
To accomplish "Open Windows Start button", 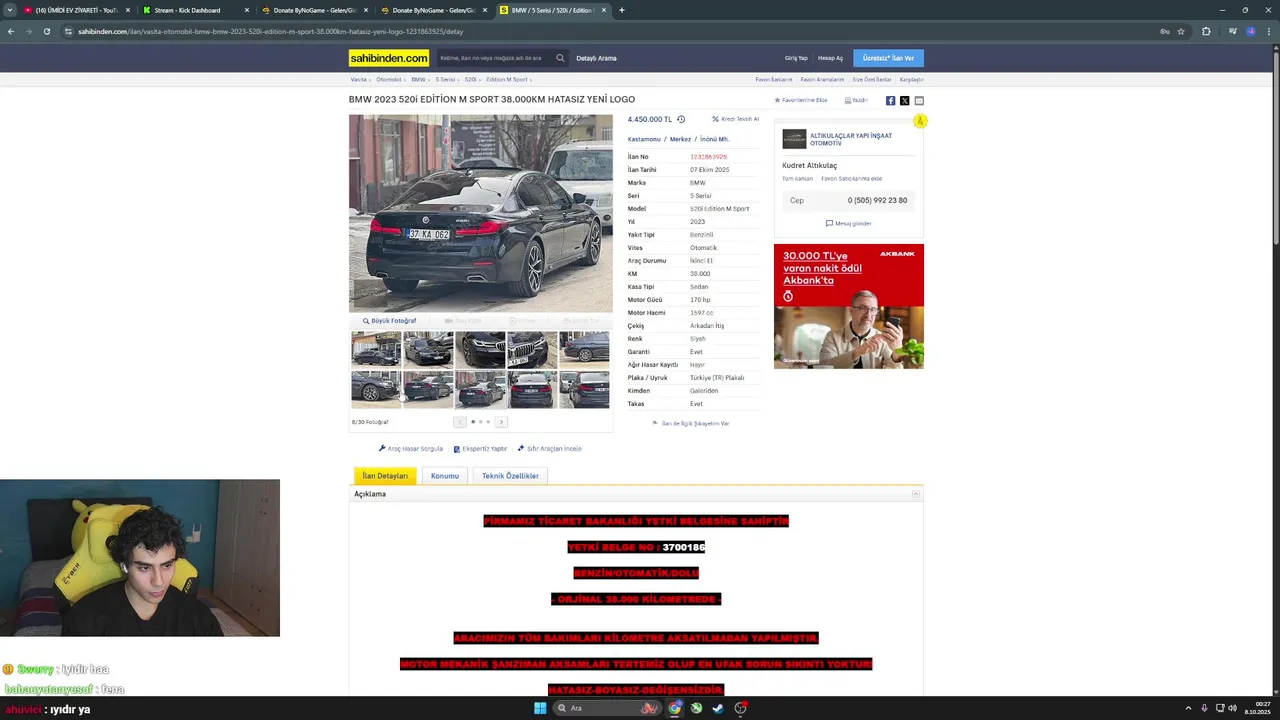I will click(540, 708).
